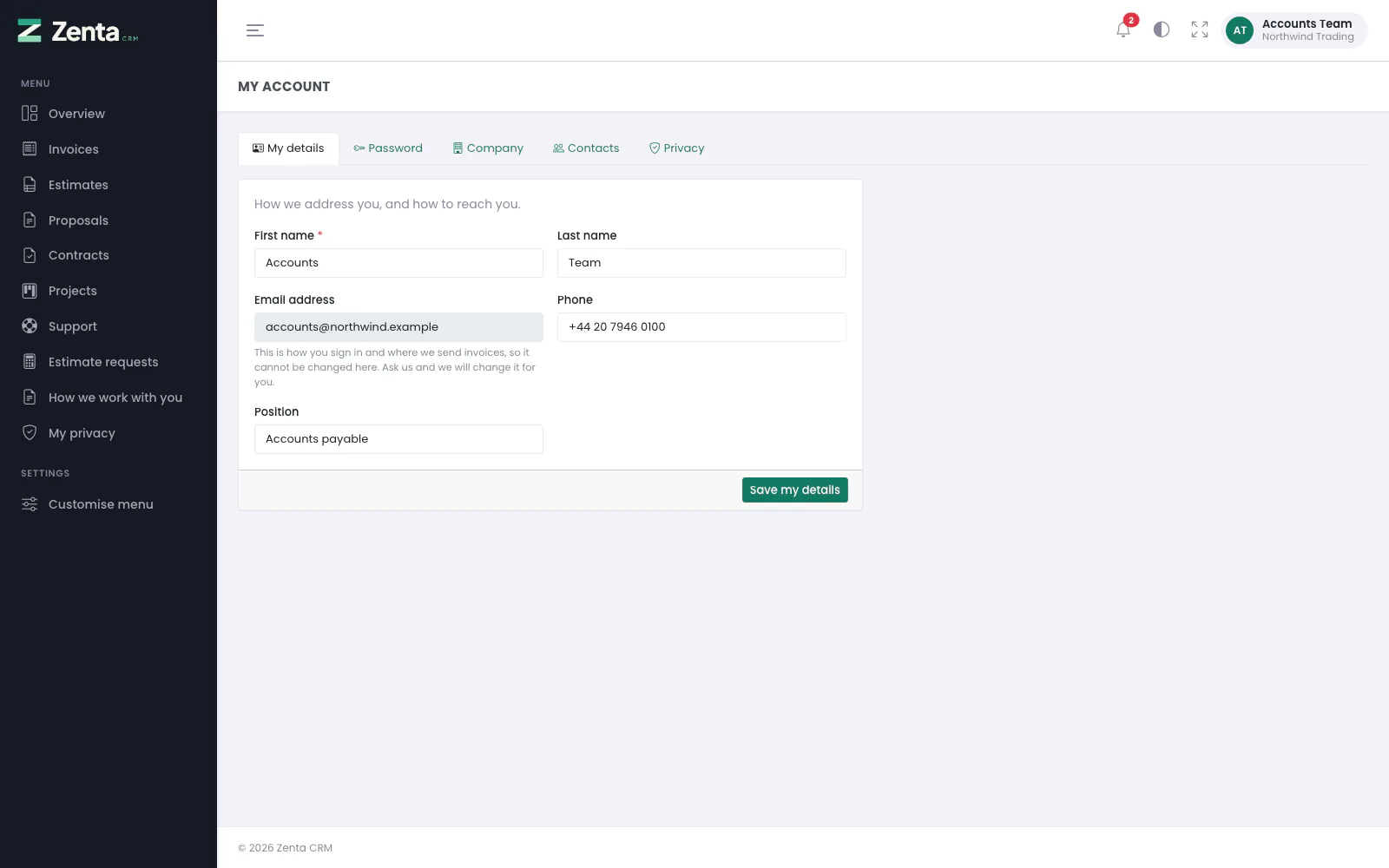1389x868 pixels.
Task: Toggle the sidebar hamburger menu icon
Action: tap(255, 30)
